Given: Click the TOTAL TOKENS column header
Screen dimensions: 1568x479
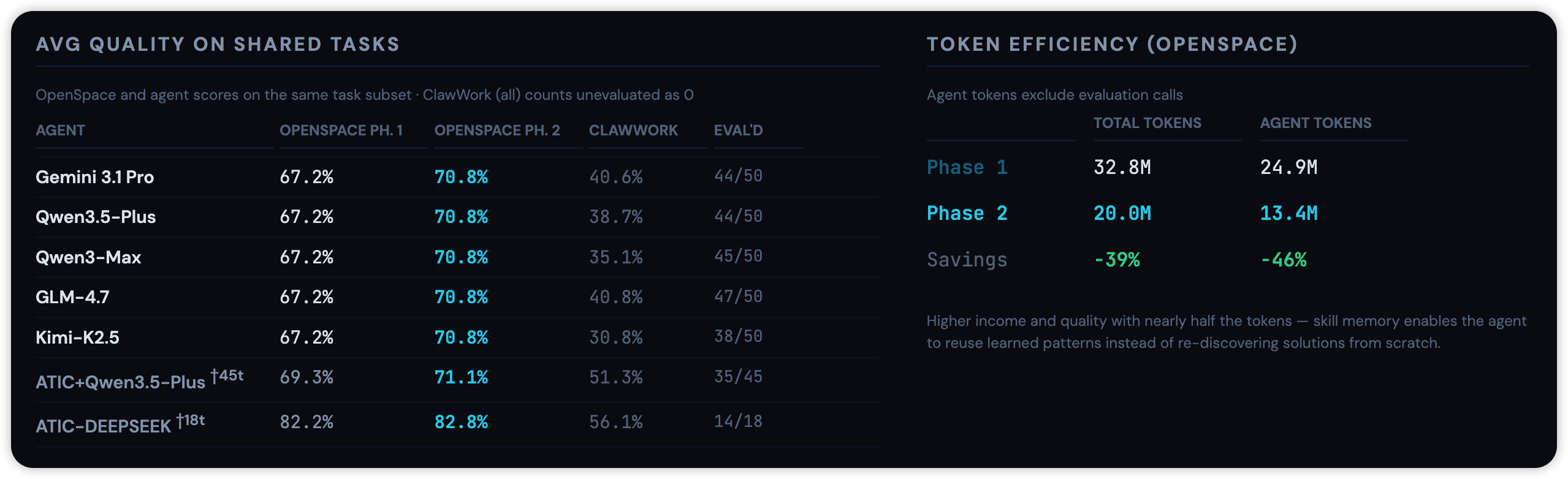Looking at the screenshot, I should pos(1147,123).
